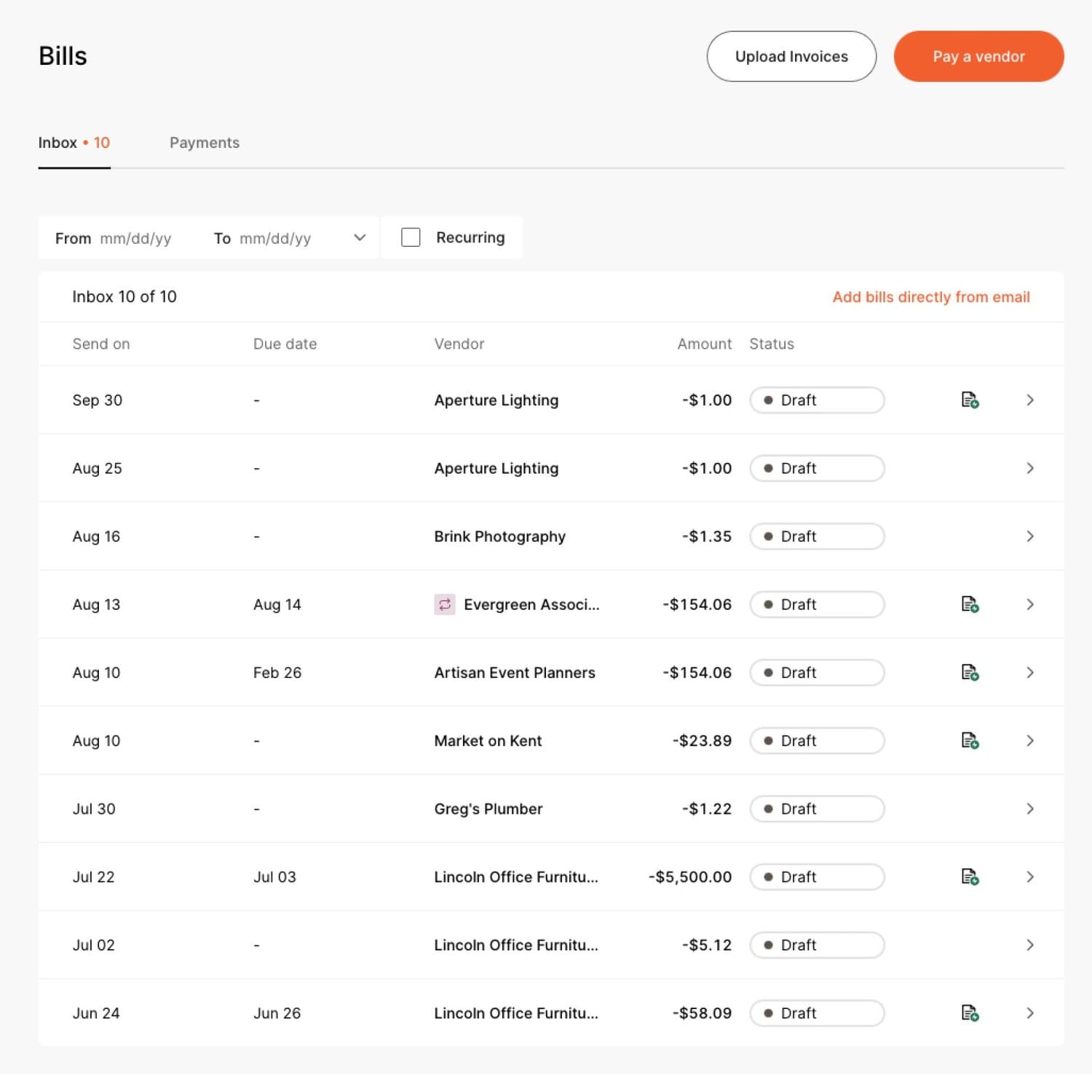
Task: Switch to the Payments tab
Action: [204, 143]
